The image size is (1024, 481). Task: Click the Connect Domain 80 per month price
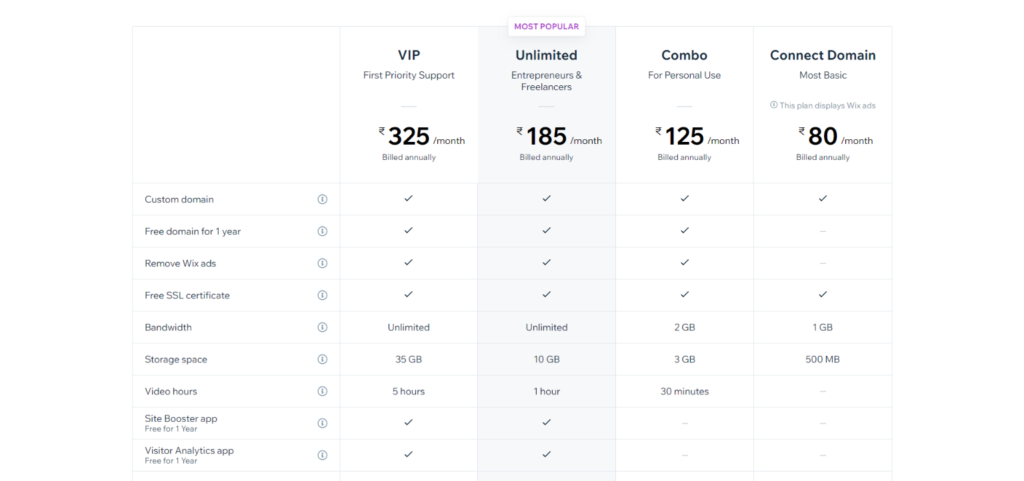pyautogui.click(x=835, y=136)
